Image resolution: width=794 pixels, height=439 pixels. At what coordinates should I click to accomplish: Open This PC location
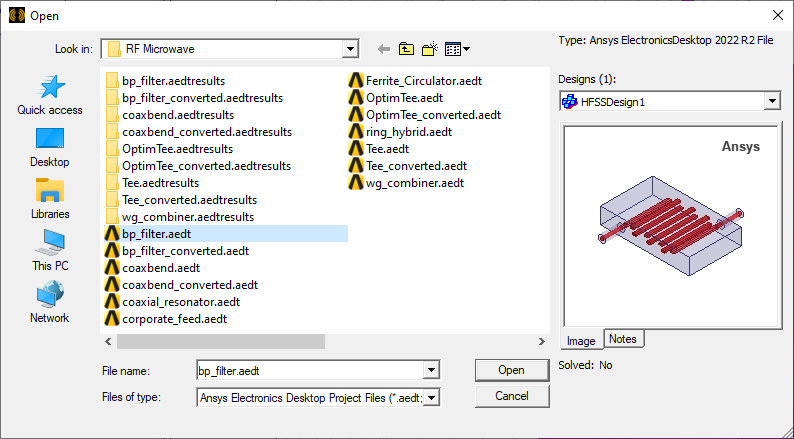pos(50,251)
